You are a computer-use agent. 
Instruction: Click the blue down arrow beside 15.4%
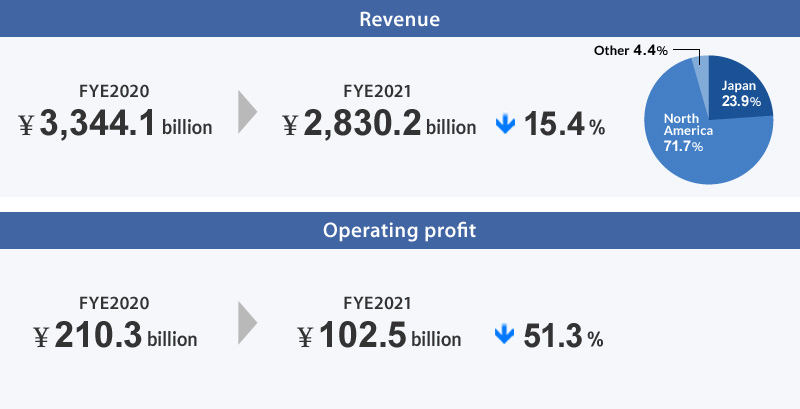click(x=505, y=124)
